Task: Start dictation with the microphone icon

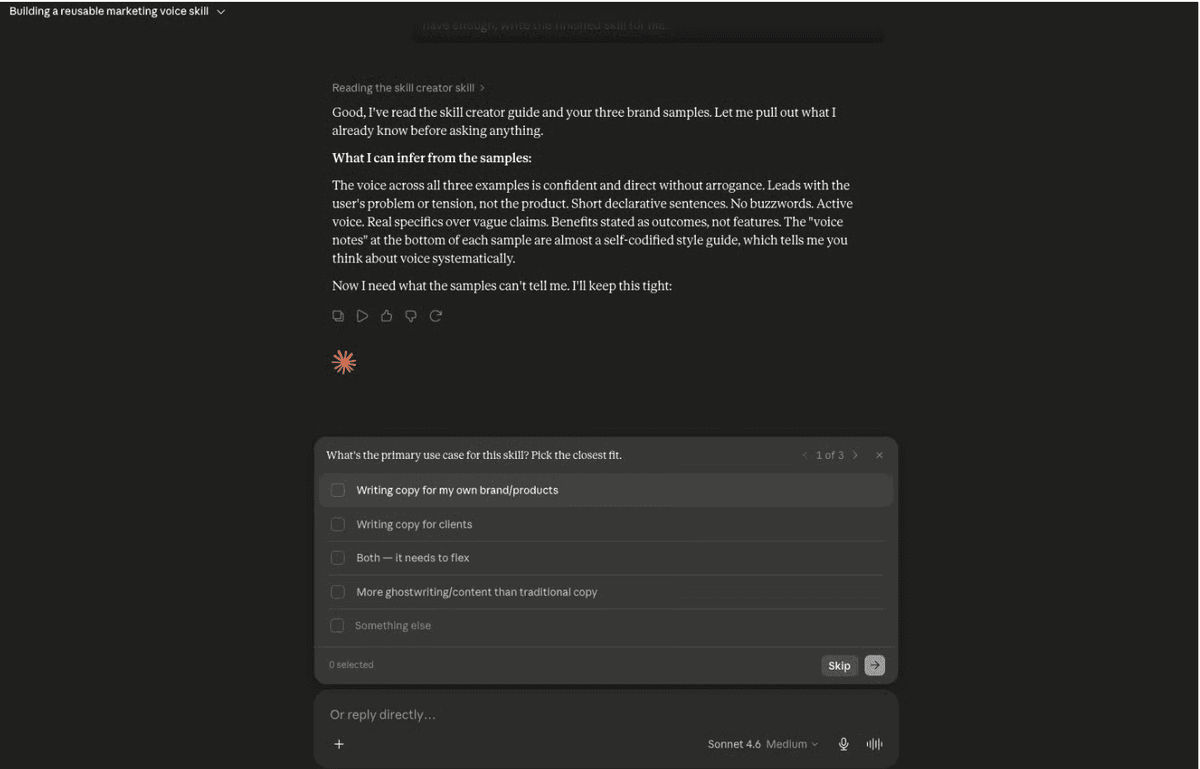Action: click(x=844, y=744)
